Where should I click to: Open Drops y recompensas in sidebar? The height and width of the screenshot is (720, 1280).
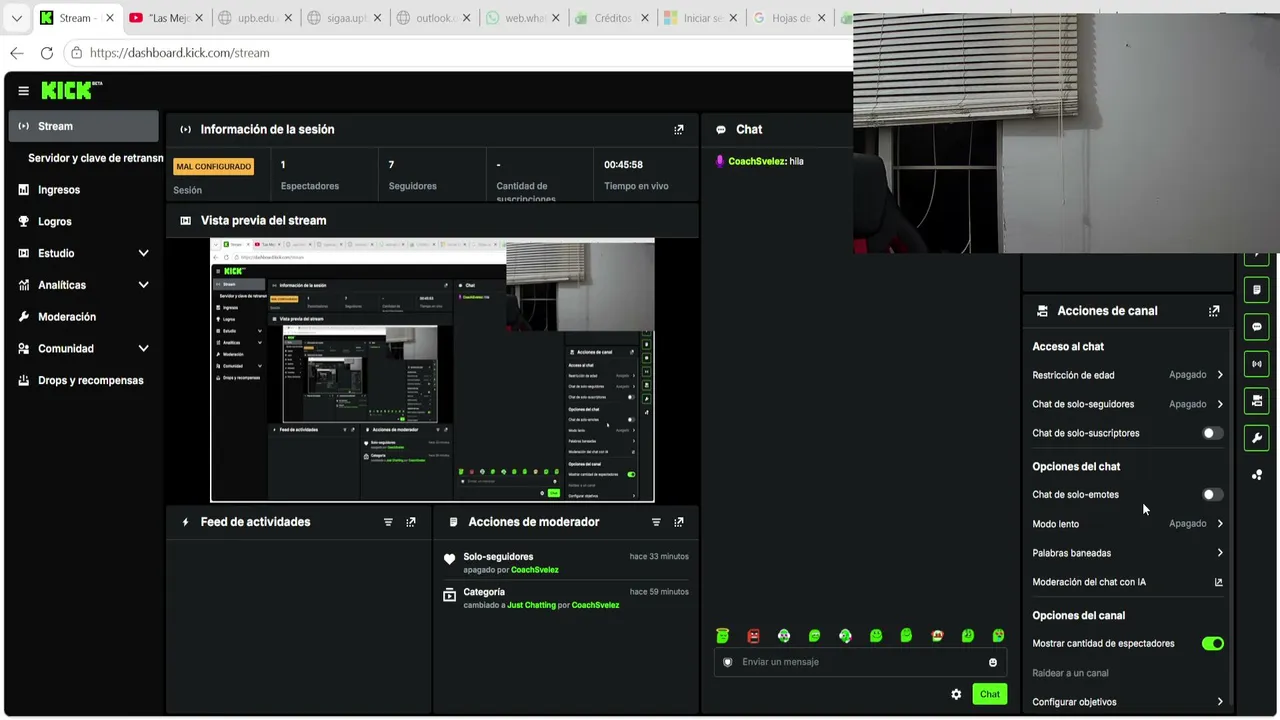point(84,381)
